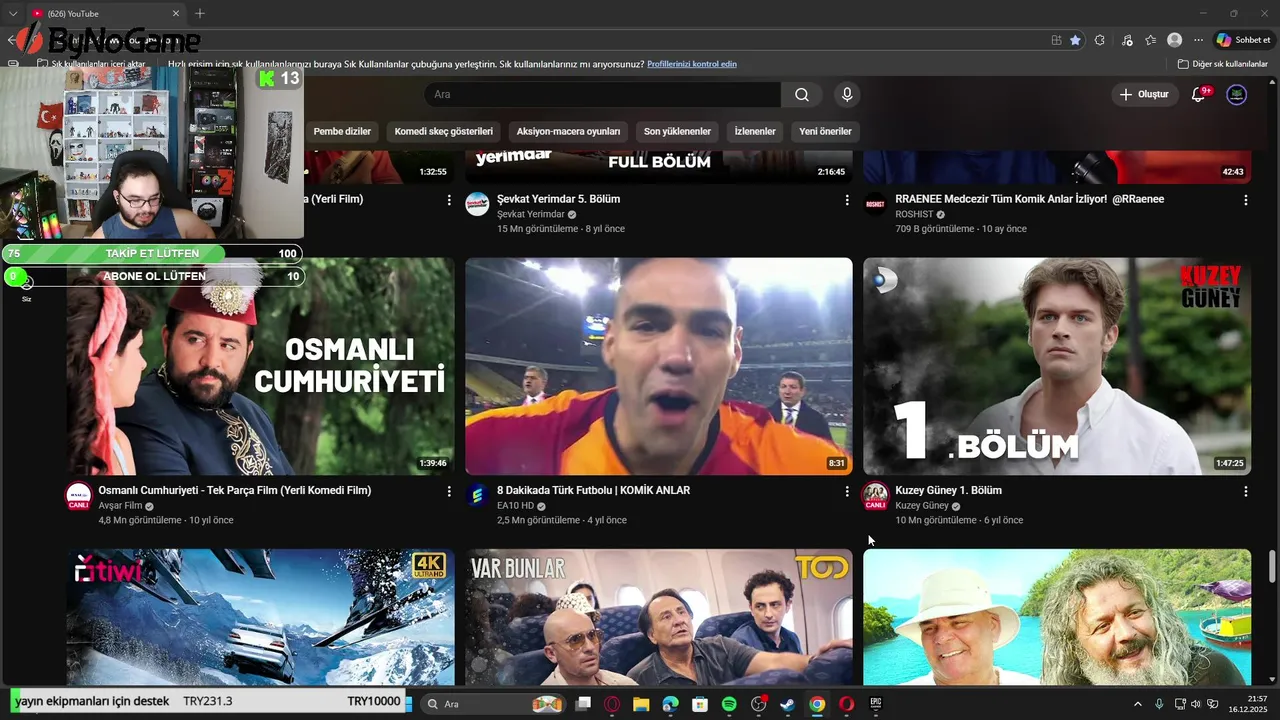Open options menu for the Yerli Film video
Image resolution: width=1280 pixels, height=720 pixels.
449,200
